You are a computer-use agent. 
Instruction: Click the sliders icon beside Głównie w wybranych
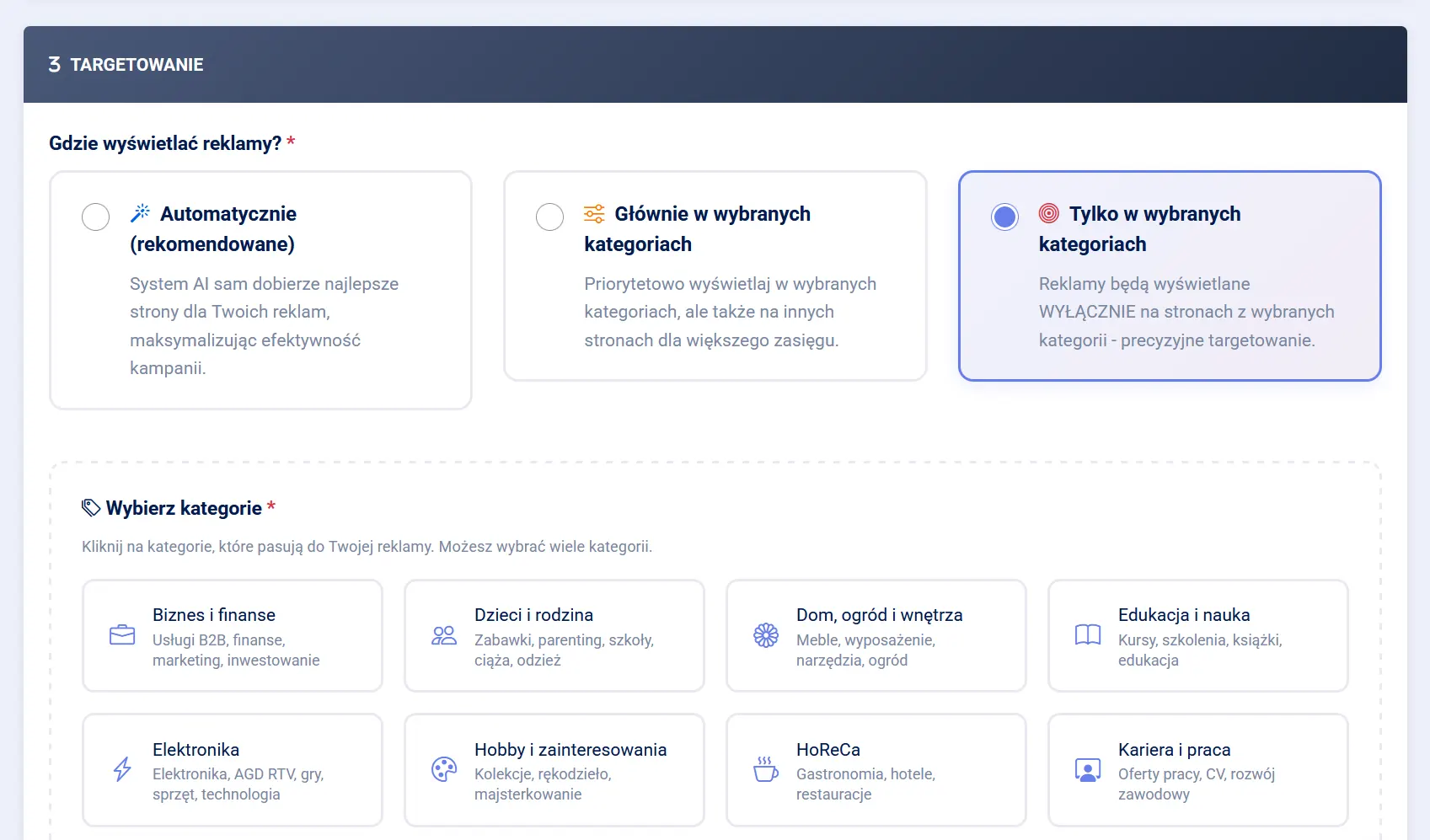pos(594,213)
